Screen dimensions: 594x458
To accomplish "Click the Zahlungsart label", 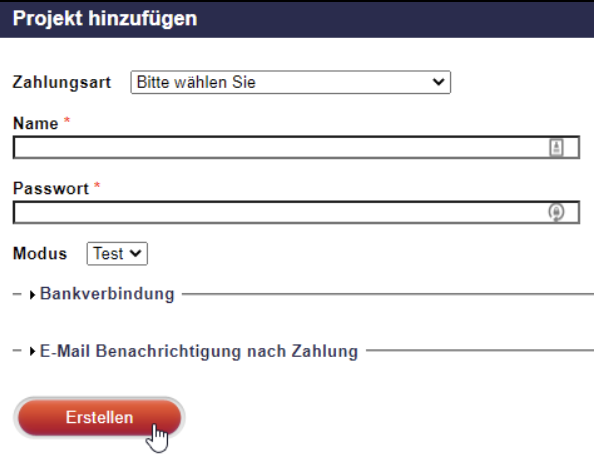I will [62, 82].
